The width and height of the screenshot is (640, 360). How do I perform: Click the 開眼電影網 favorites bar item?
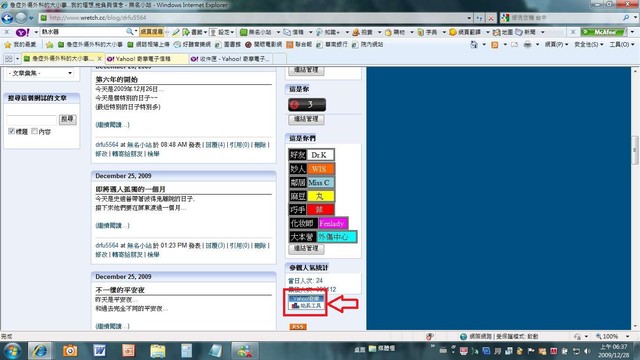(263, 44)
